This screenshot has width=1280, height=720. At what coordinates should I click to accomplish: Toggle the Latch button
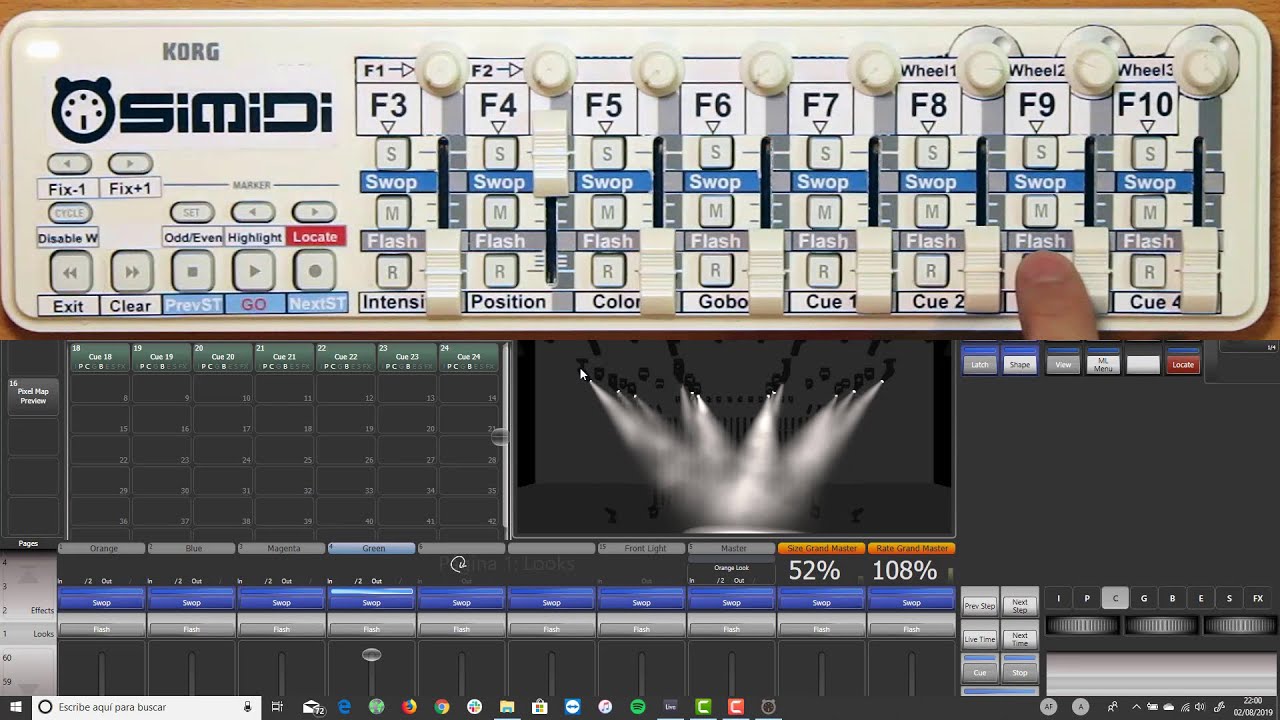[x=980, y=363]
